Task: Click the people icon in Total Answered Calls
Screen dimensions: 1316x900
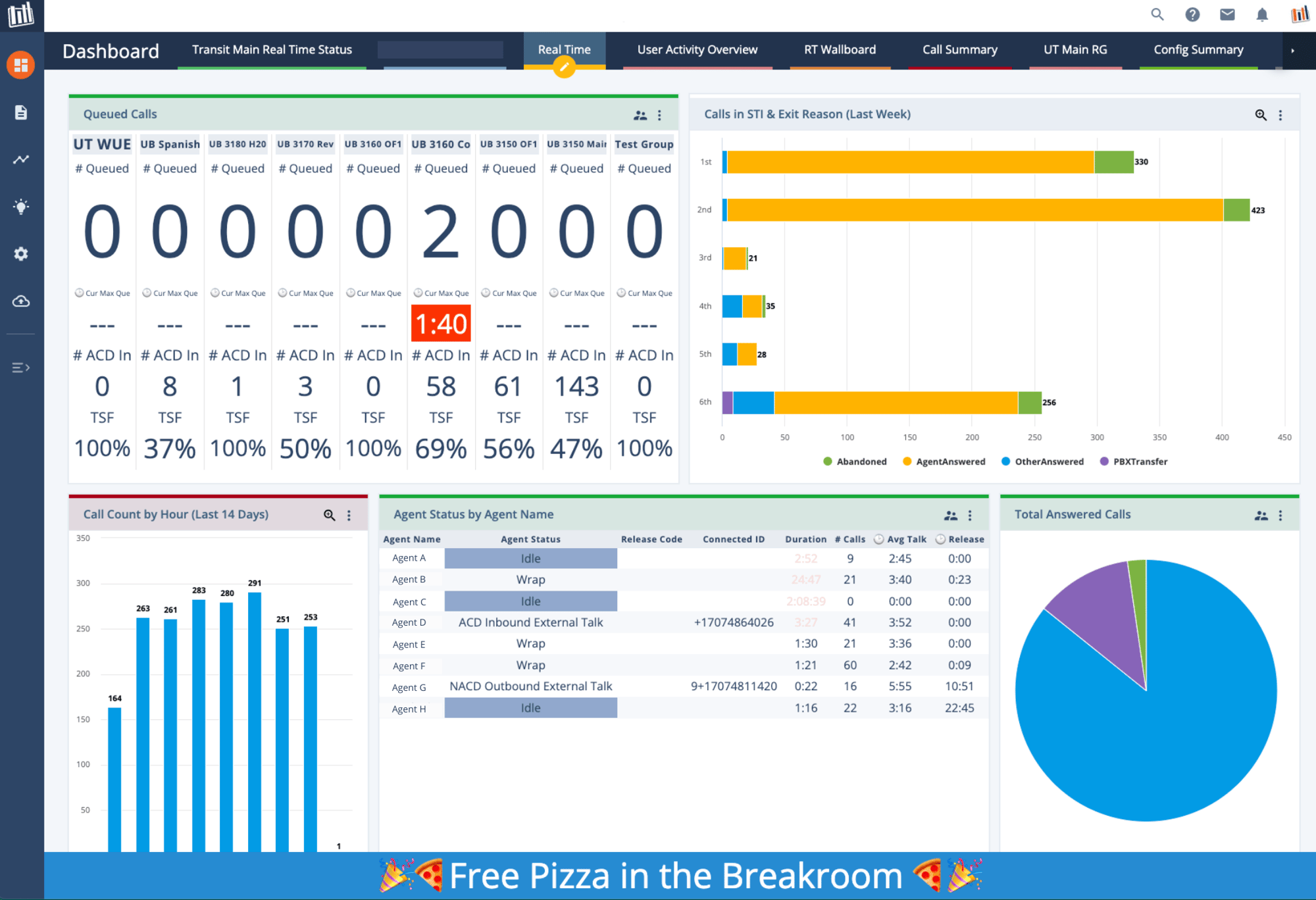Action: click(1261, 515)
